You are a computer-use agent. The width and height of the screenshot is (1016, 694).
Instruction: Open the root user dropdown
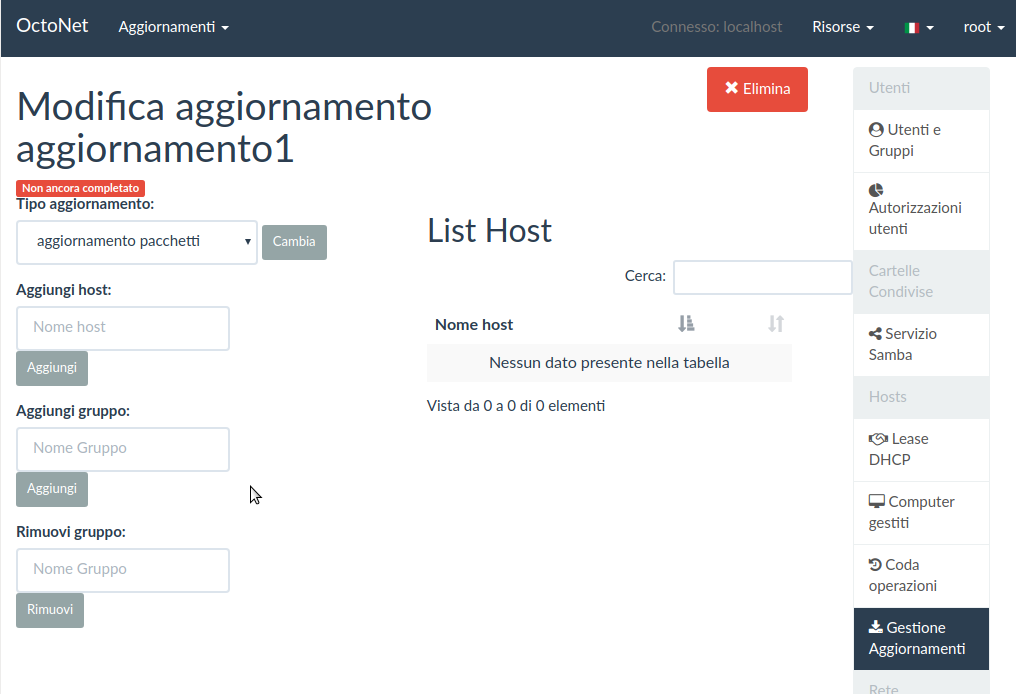click(984, 27)
